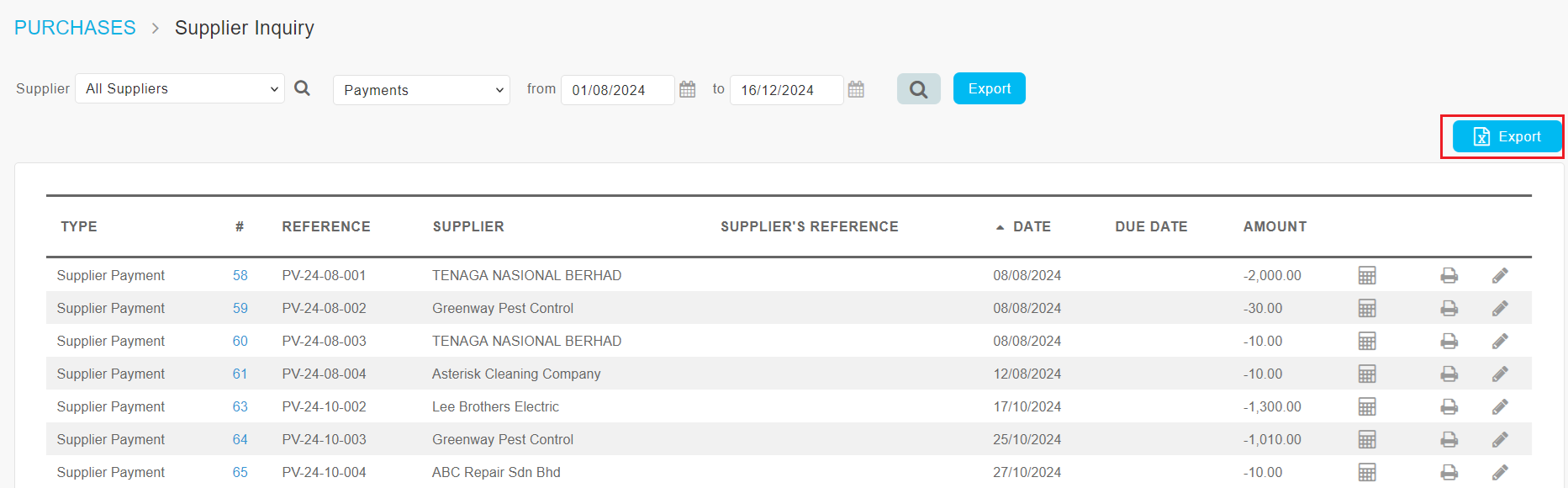Image resolution: width=1568 pixels, height=488 pixels.
Task: Sort by the Amount column header
Action: [1275, 226]
